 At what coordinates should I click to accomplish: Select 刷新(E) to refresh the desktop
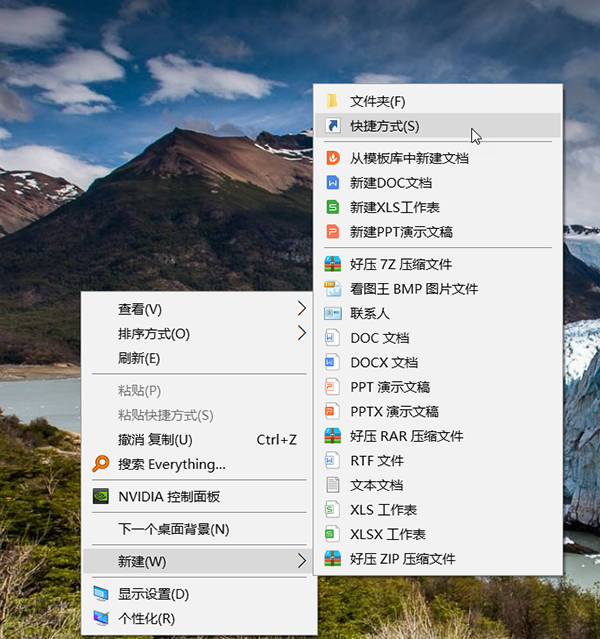point(139,358)
